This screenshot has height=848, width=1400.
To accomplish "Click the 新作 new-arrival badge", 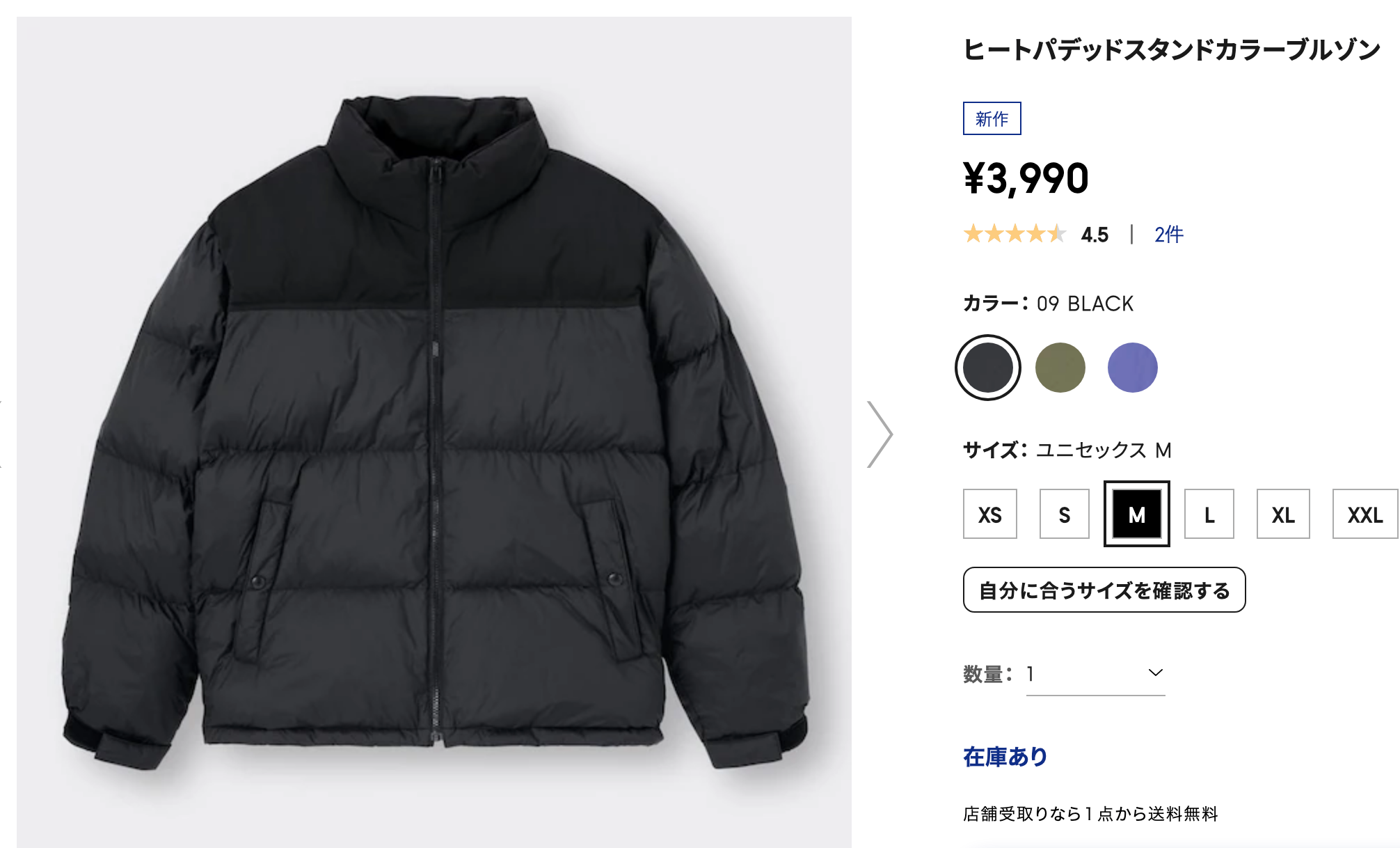I will (992, 118).
